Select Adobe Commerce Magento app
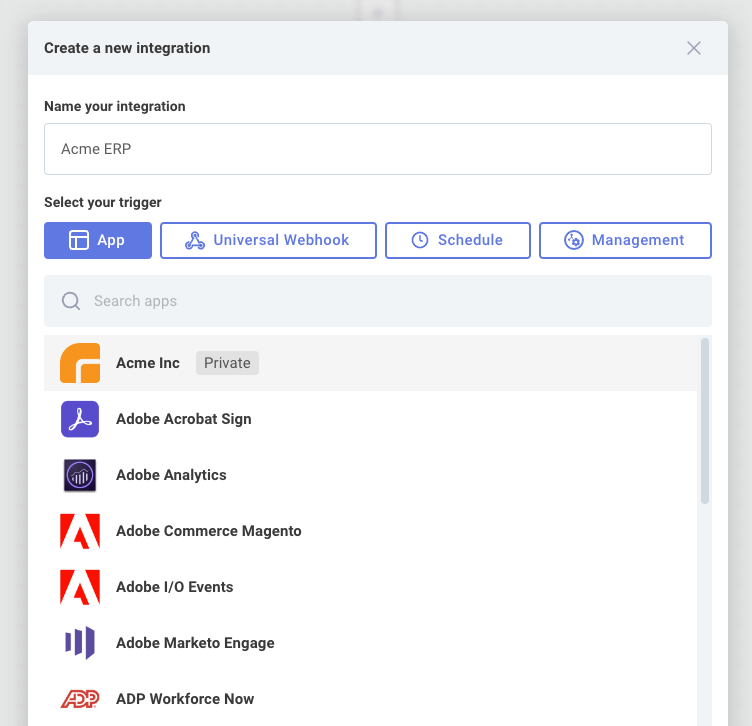The image size is (752, 726). pyautogui.click(x=370, y=531)
